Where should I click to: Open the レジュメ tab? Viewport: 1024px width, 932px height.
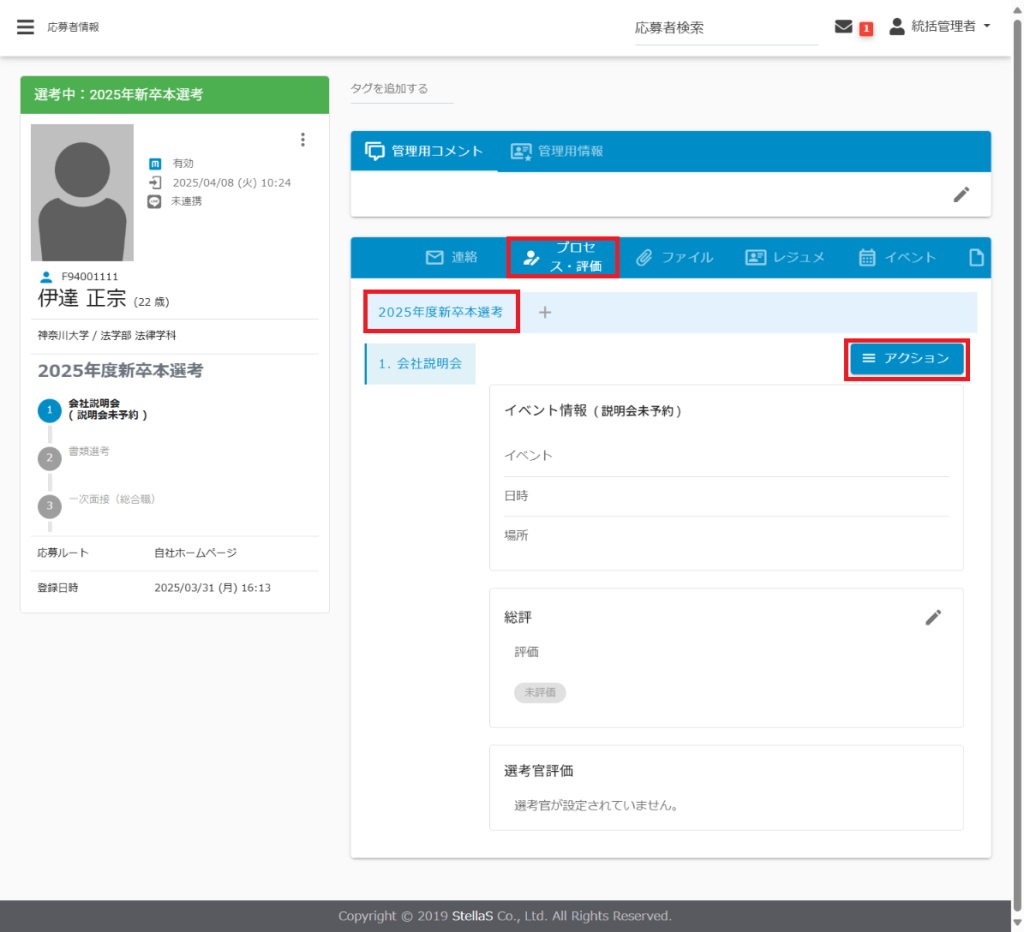click(785, 258)
